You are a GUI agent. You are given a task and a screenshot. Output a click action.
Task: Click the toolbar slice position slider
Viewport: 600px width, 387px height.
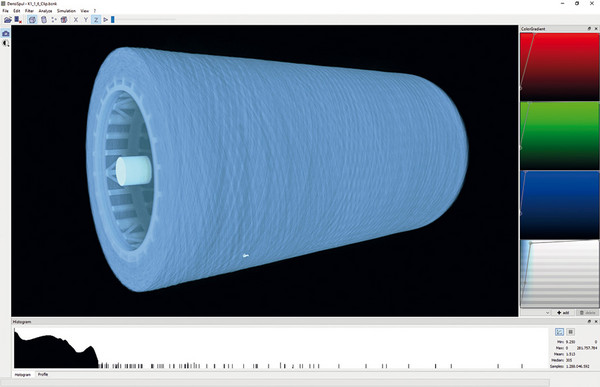[x=144, y=20]
